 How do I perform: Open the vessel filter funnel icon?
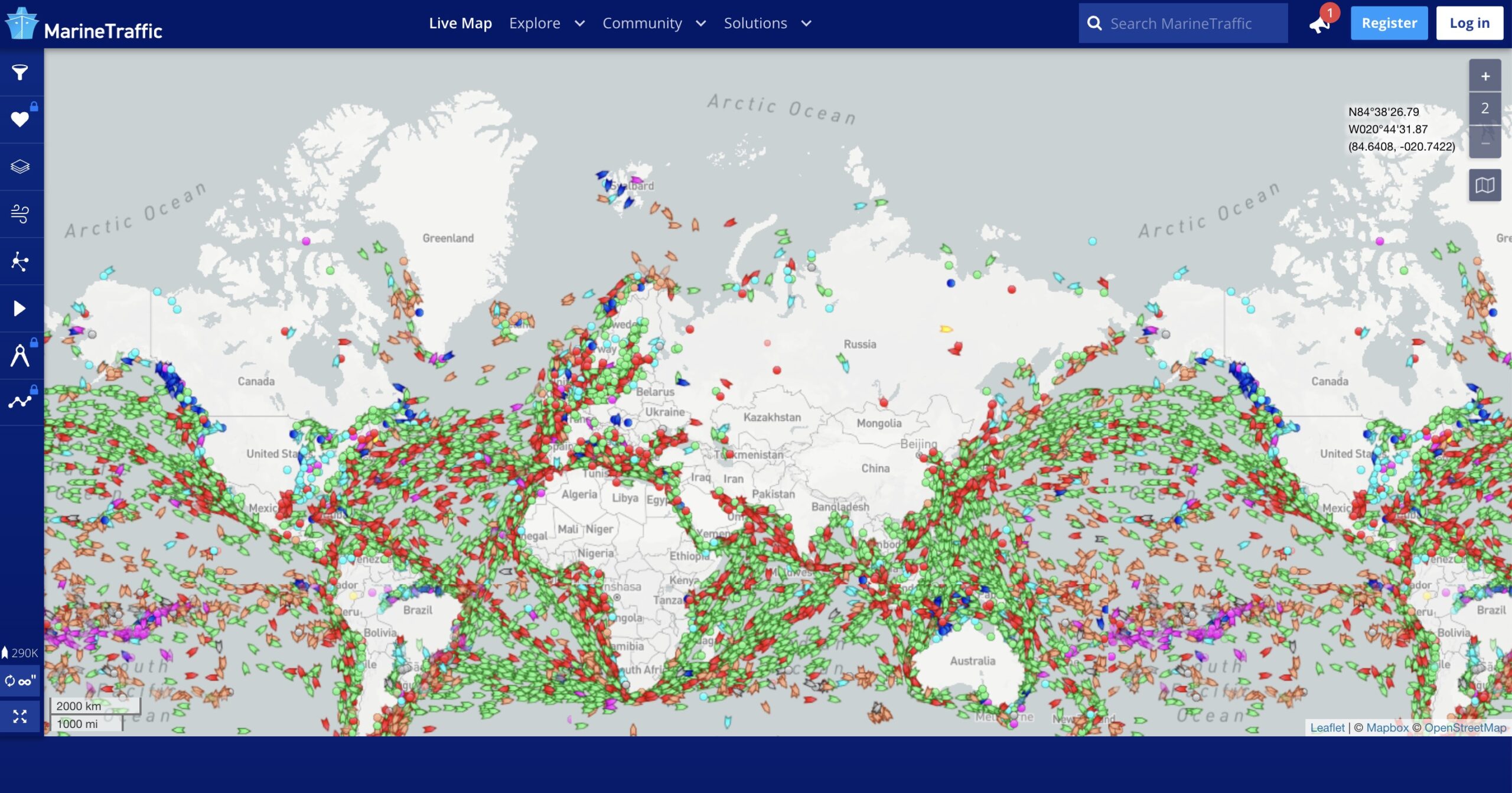pos(20,72)
